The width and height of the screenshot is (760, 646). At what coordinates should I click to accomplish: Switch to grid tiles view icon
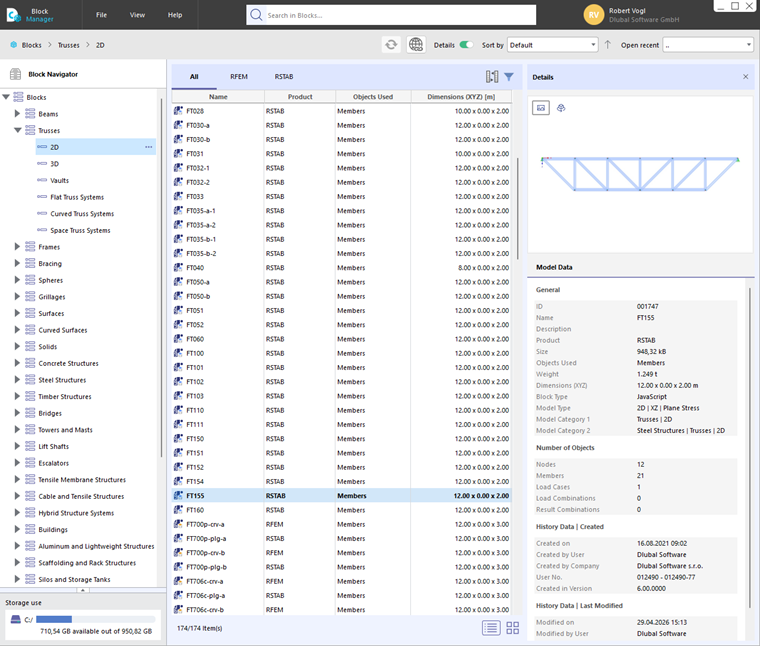tap(512, 628)
